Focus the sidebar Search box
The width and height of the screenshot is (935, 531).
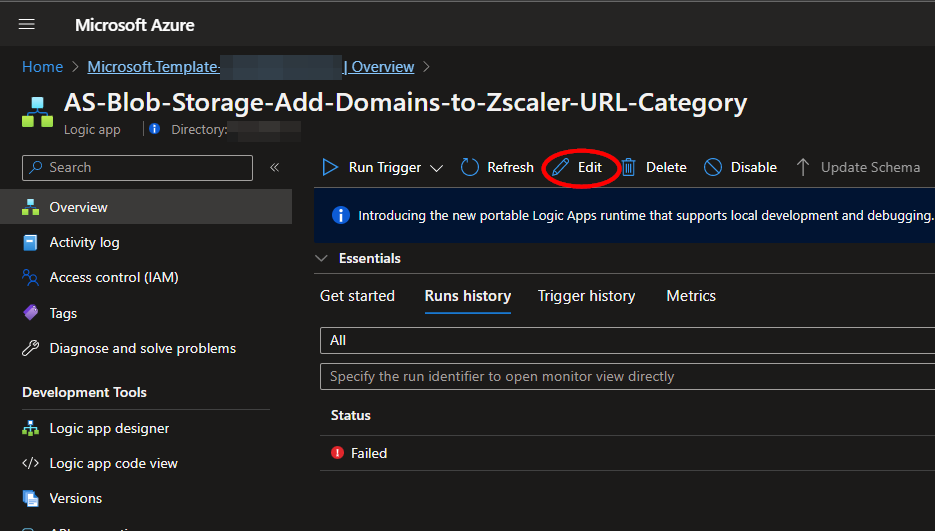coord(137,168)
